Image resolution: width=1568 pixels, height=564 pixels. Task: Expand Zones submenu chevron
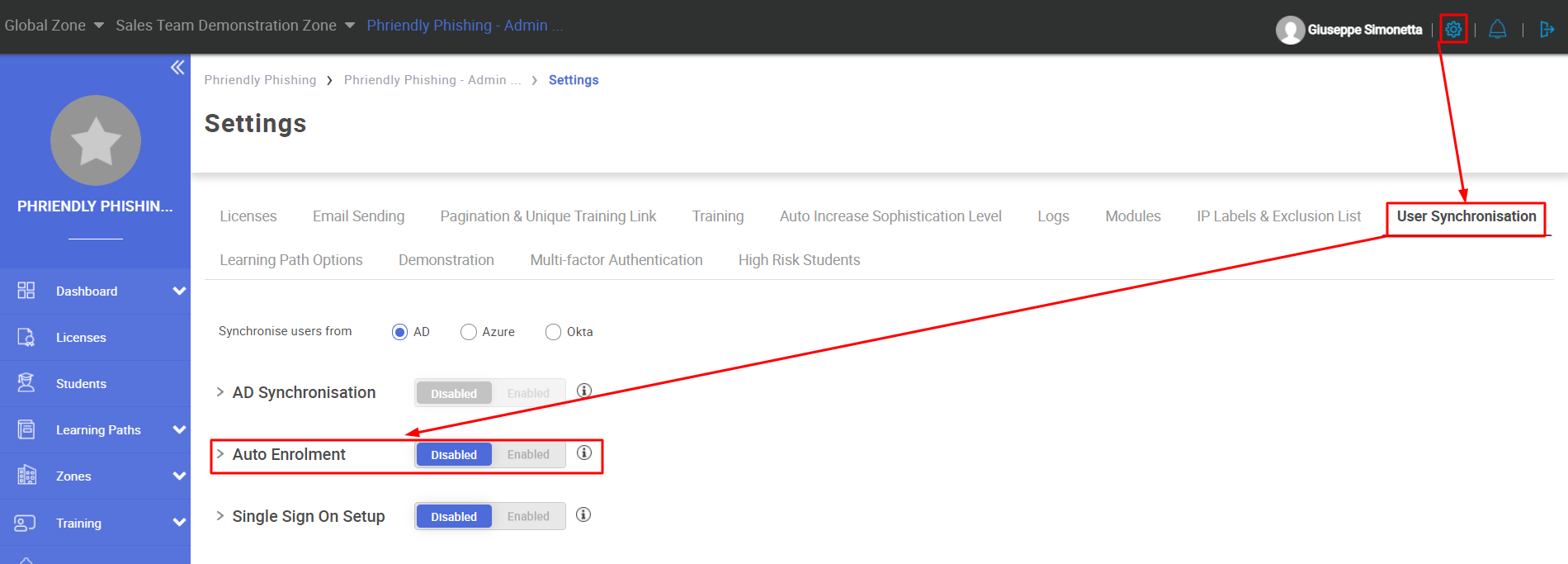tap(179, 476)
